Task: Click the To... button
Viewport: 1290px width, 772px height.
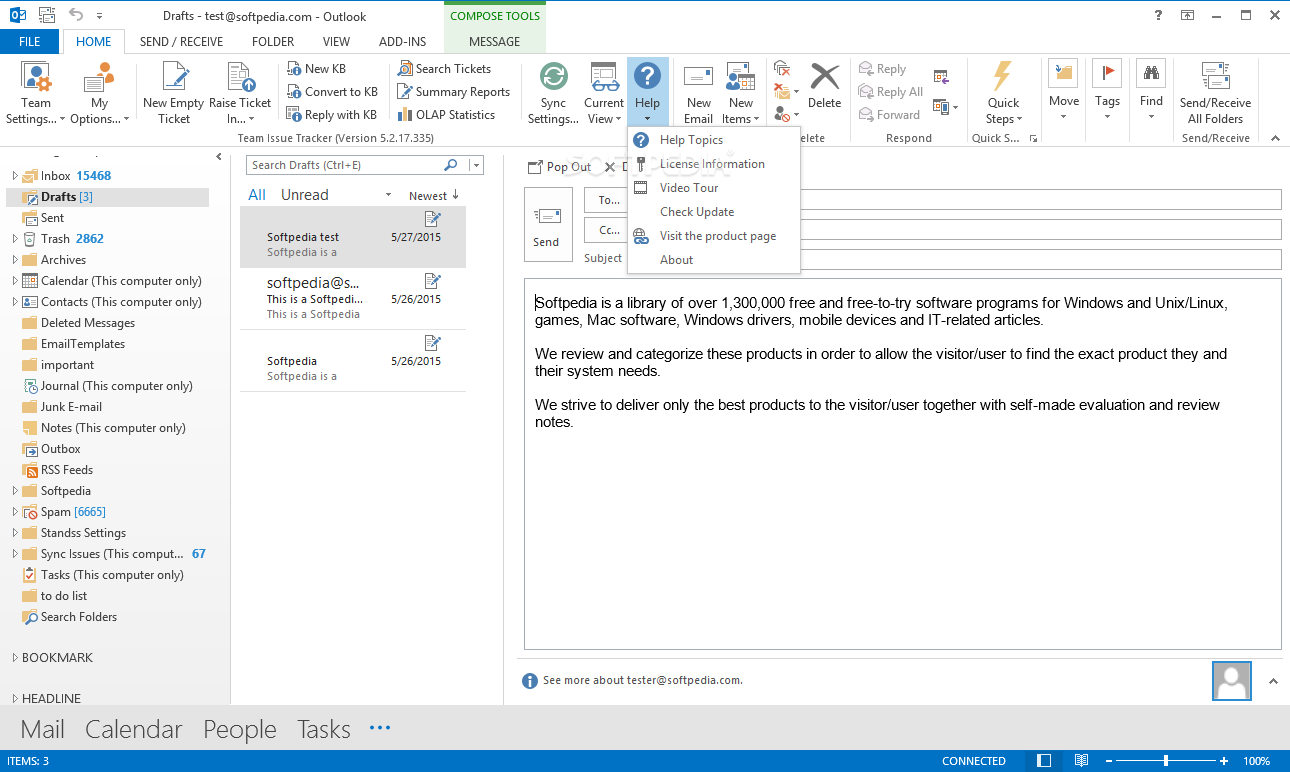Action: [x=608, y=200]
